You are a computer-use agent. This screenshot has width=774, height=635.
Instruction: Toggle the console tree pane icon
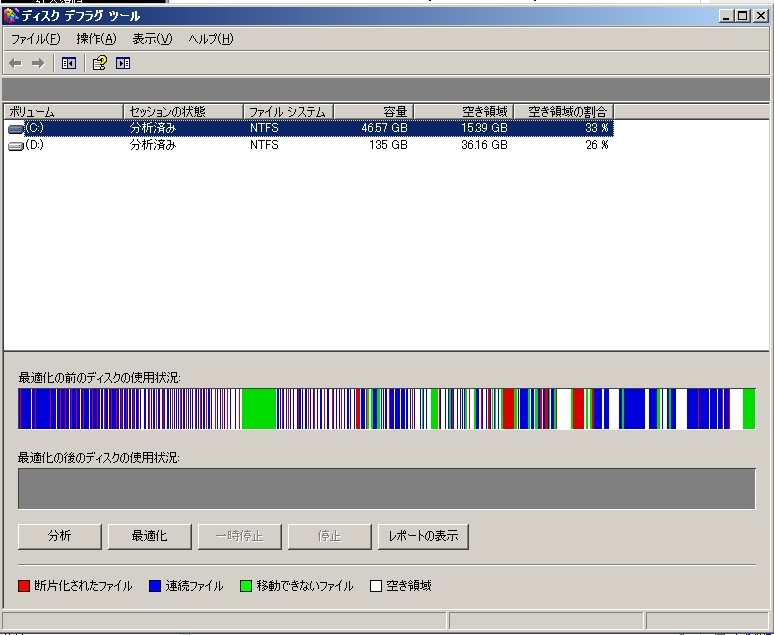pyautogui.click(x=69, y=63)
